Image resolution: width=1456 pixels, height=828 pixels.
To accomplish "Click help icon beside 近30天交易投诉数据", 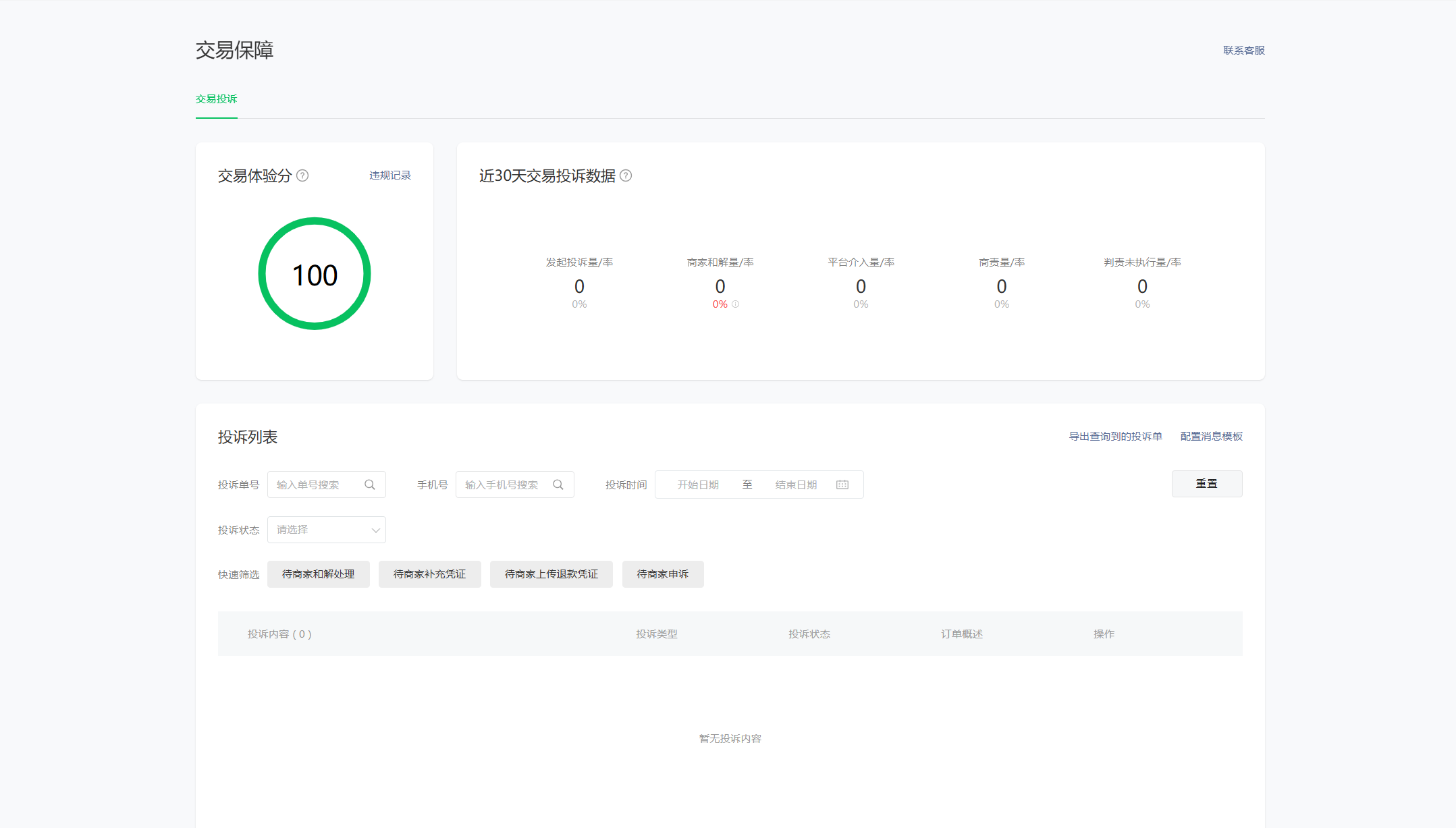I will click(x=626, y=175).
